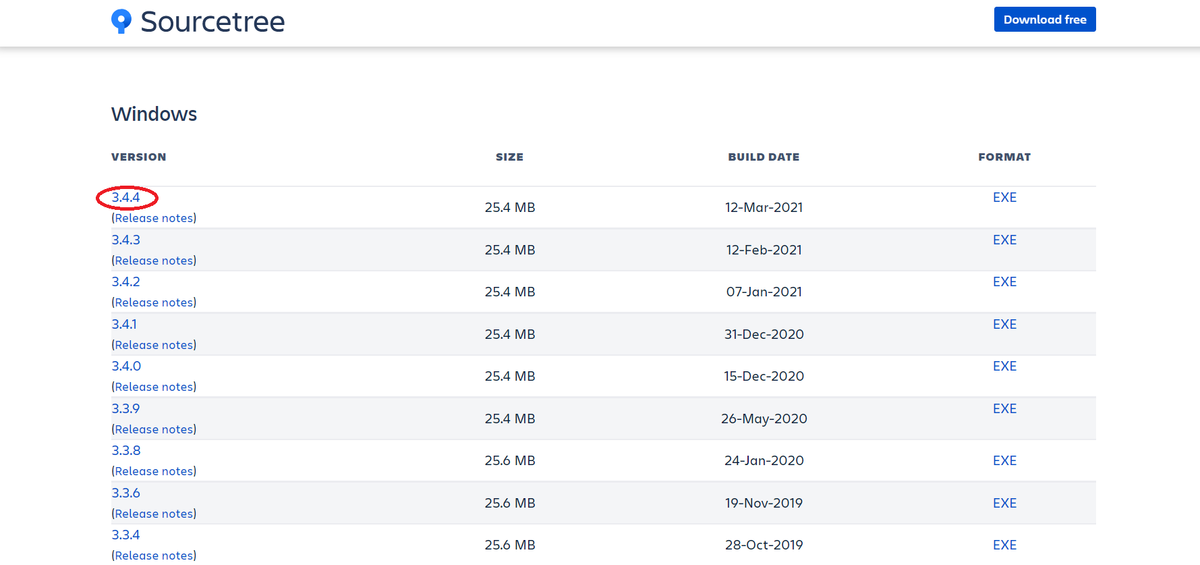View Release notes for version 3.3.6

pyautogui.click(x=154, y=513)
